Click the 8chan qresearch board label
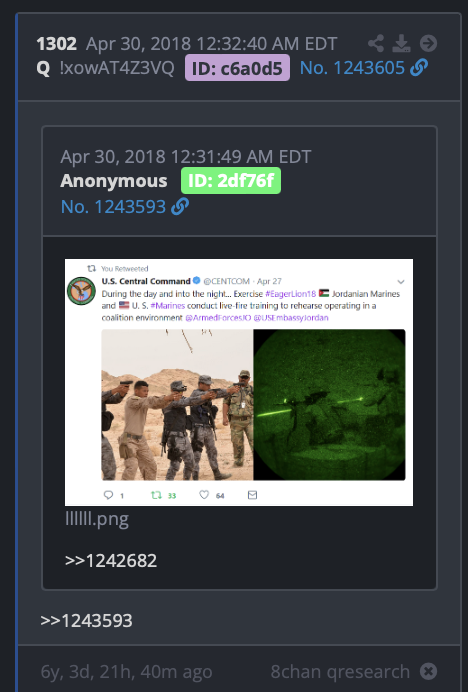The height and width of the screenshot is (692, 468). point(340,671)
